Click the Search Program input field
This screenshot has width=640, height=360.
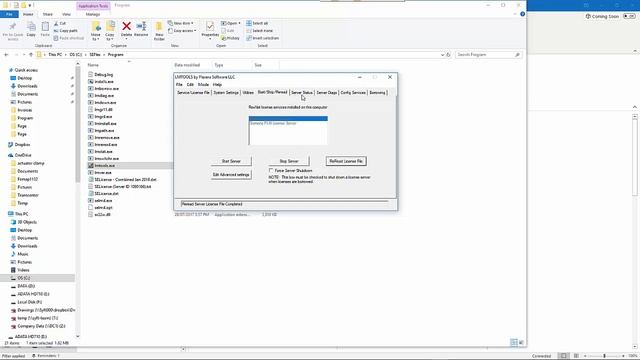tap(488, 54)
